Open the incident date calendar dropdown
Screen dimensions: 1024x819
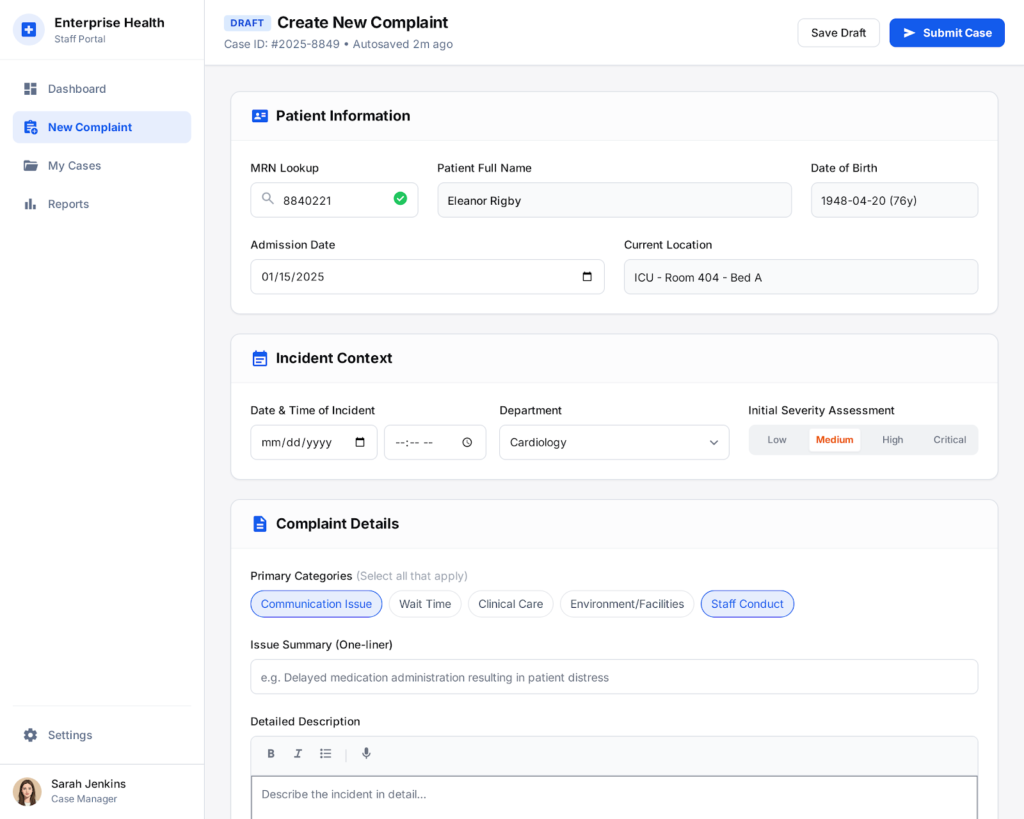point(360,443)
